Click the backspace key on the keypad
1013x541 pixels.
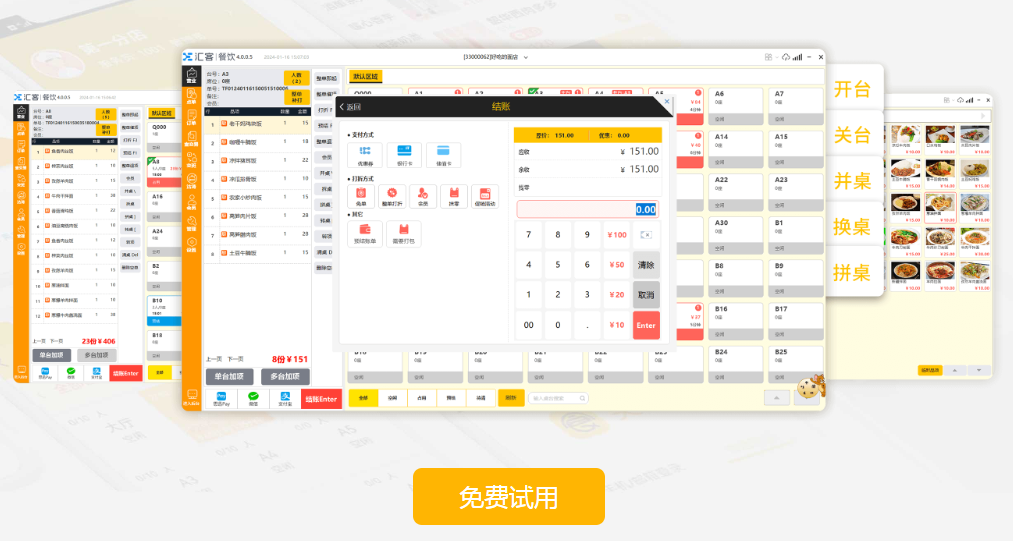tap(646, 235)
